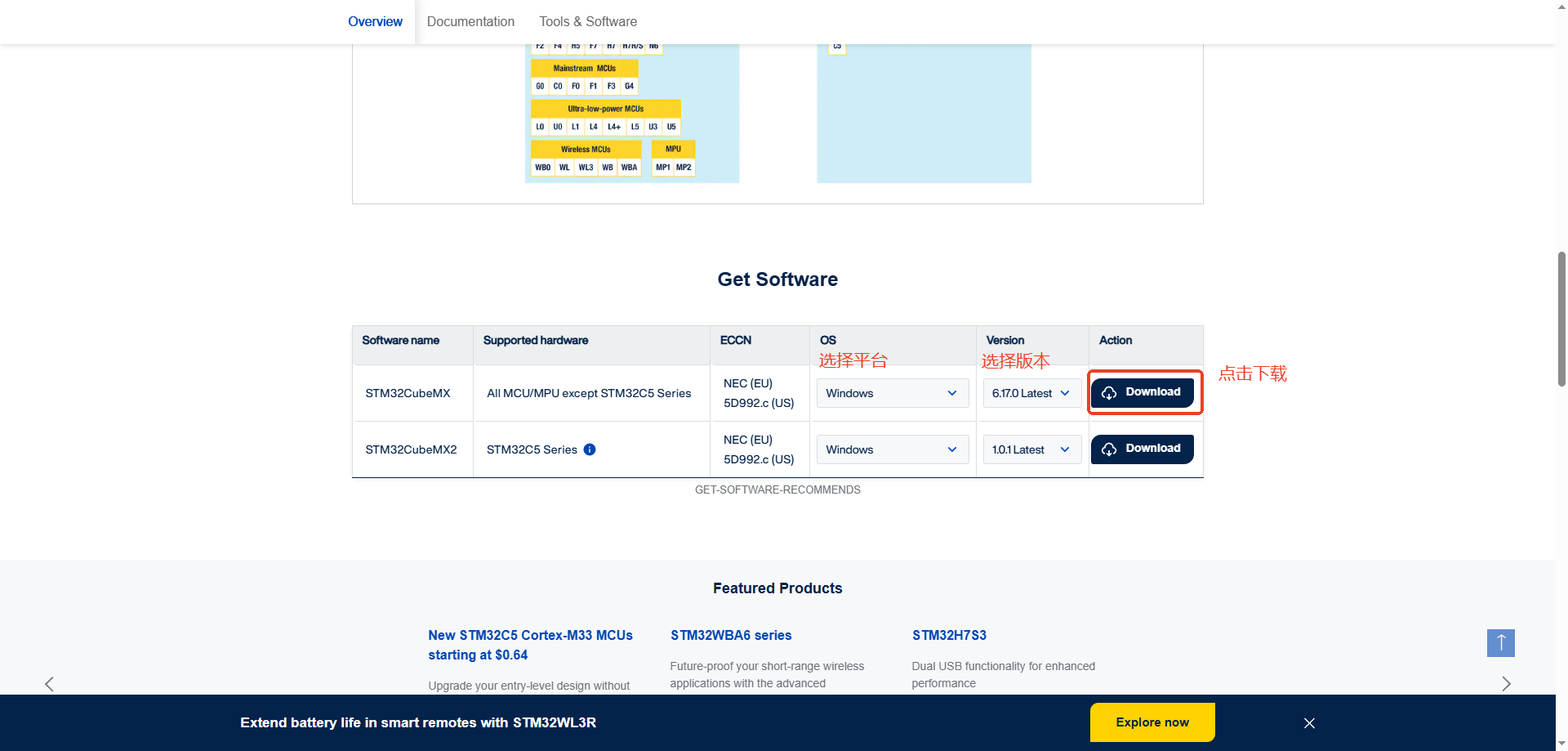Go to next featured product

[1506, 684]
